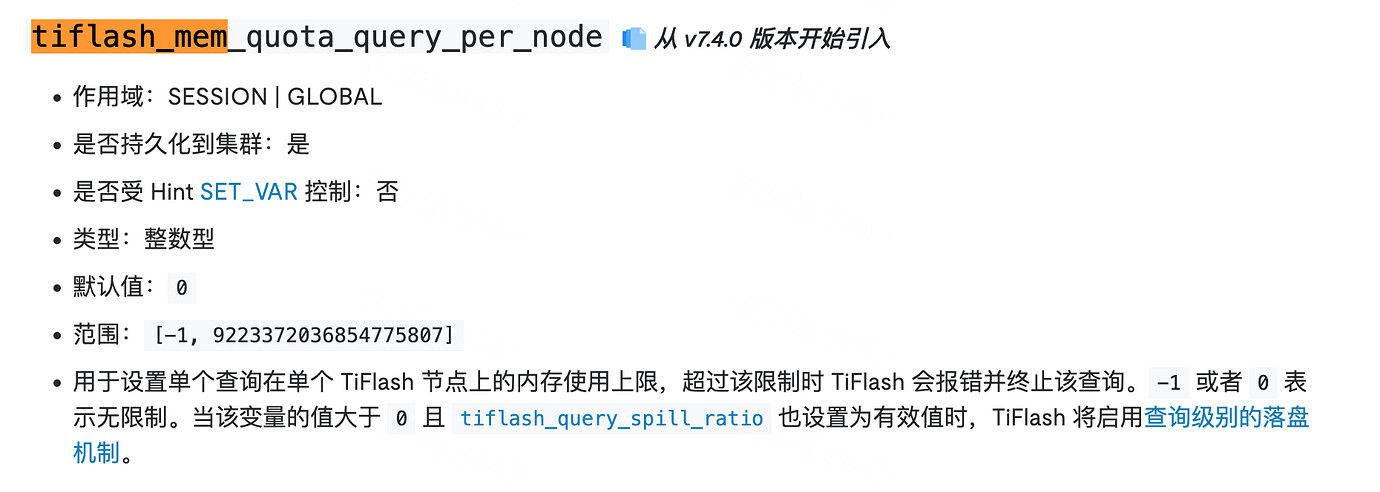Click the 是否受 Hint text
Image resolution: width=1380 pixels, height=492 pixels.
click(x=134, y=192)
